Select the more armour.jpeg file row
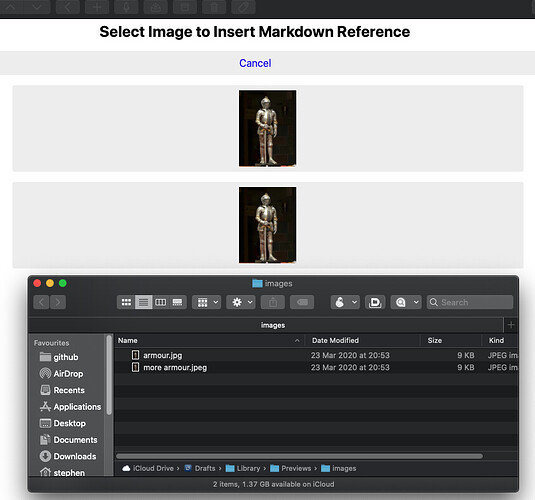535x500 pixels. (316, 368)
